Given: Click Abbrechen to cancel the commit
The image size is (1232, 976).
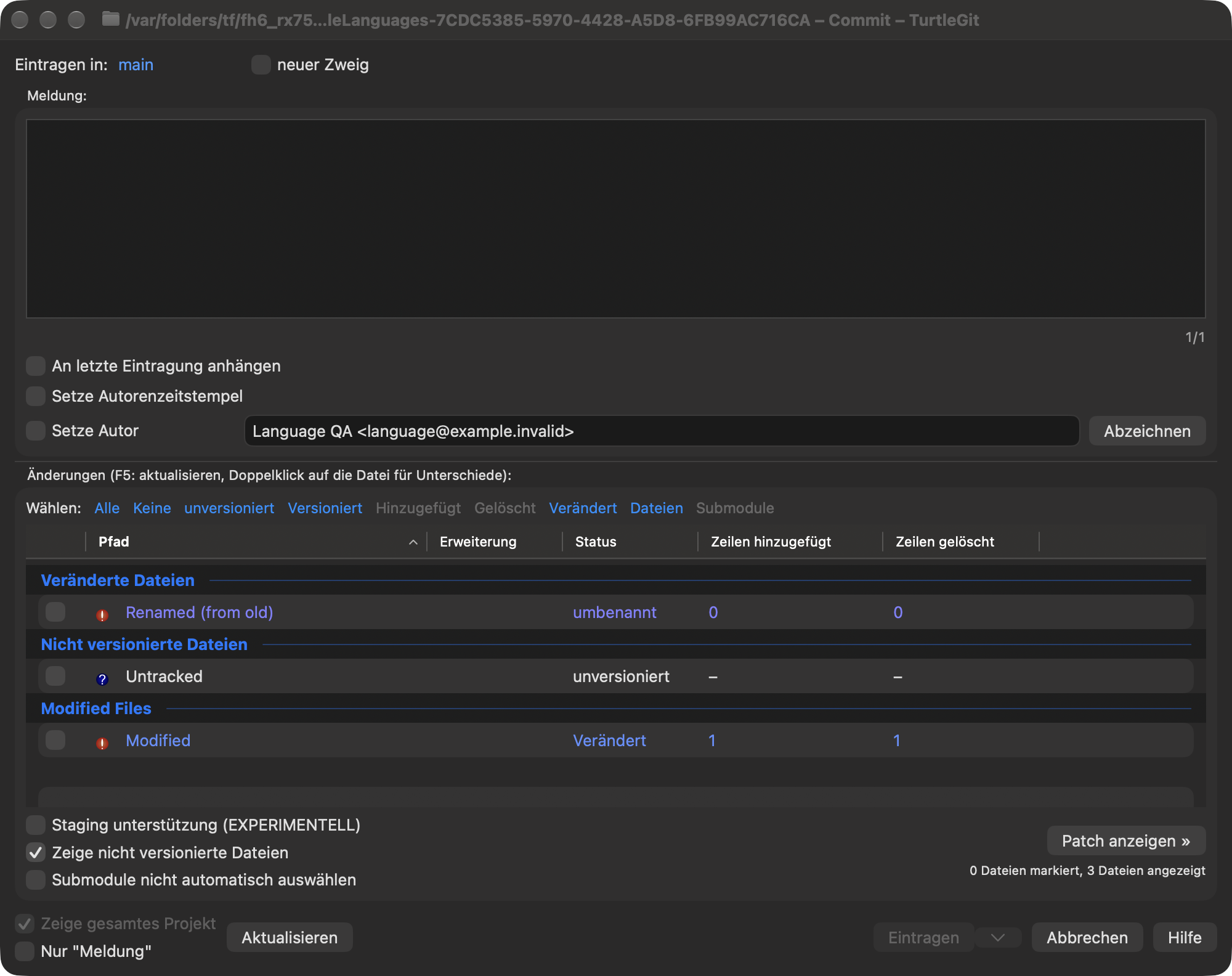Looking at the screenshot, I should [1087, 937].
